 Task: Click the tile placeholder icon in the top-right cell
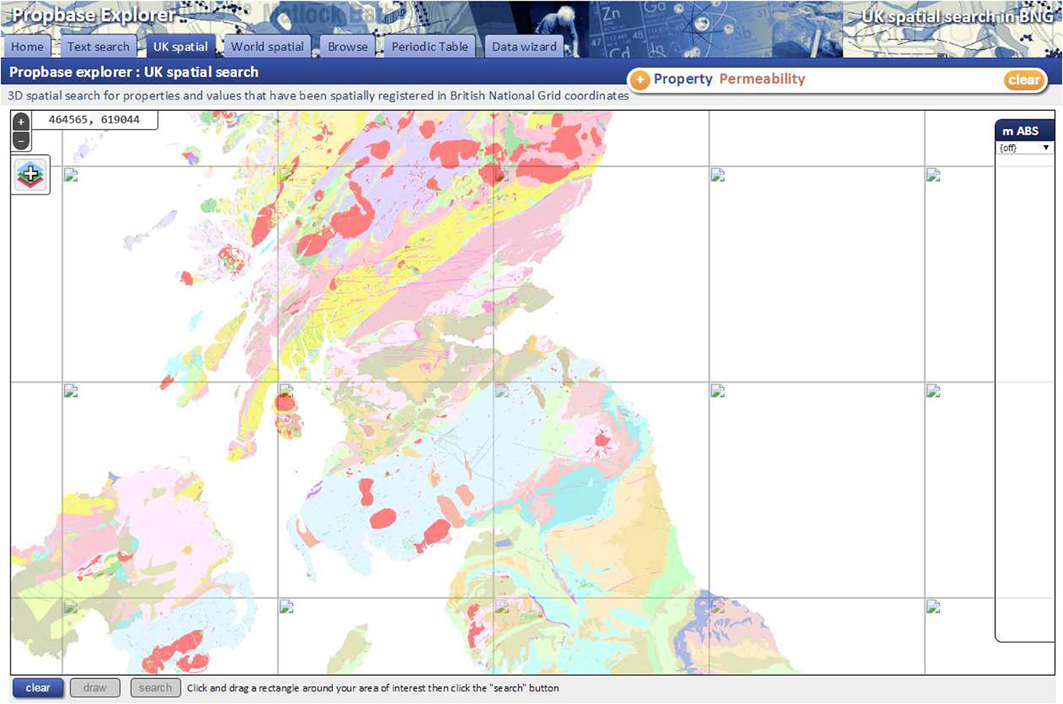(x=935, y=174)
